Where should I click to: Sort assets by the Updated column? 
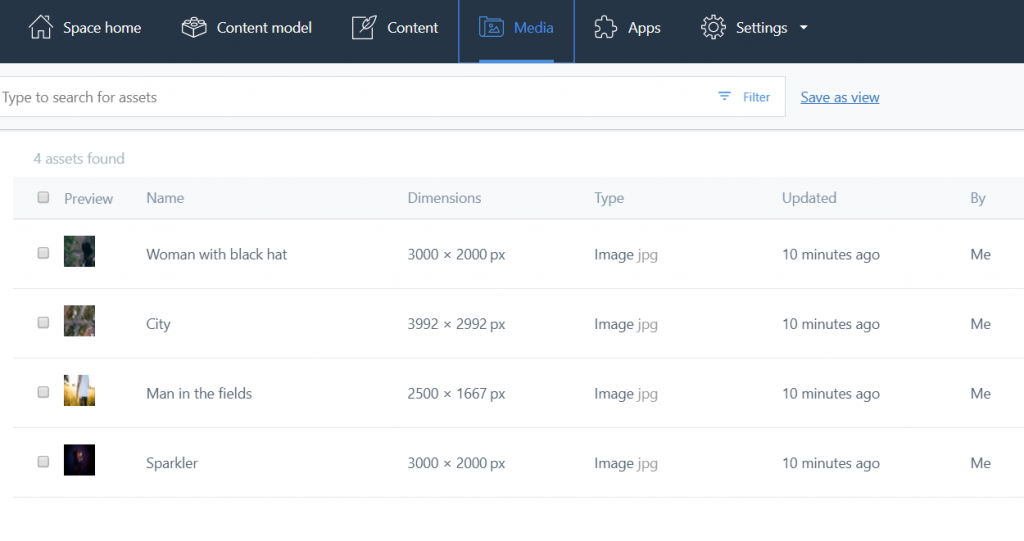tap(809, 198)
